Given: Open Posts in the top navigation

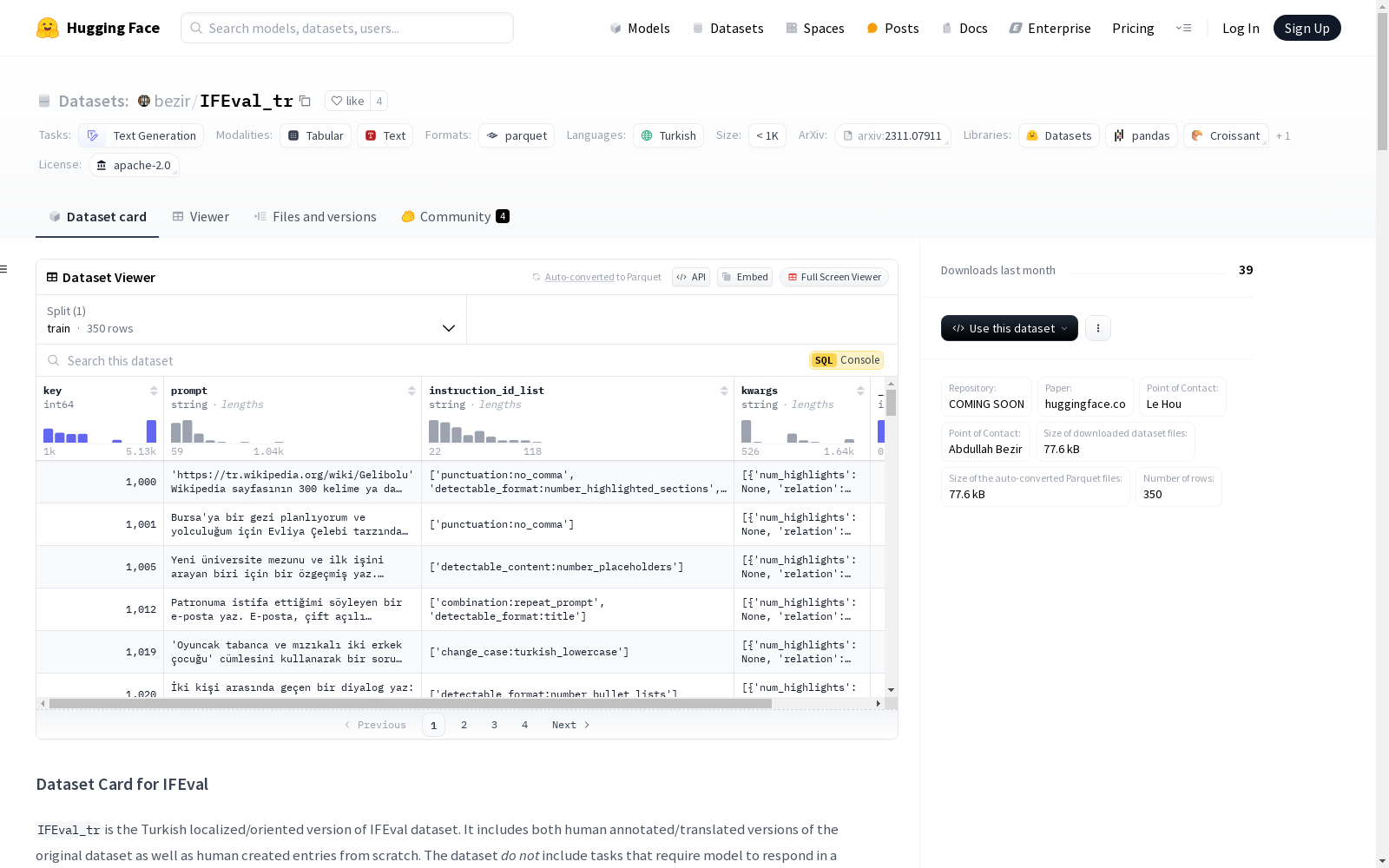Looking at the screenshot, I should (x=893, y=28).
